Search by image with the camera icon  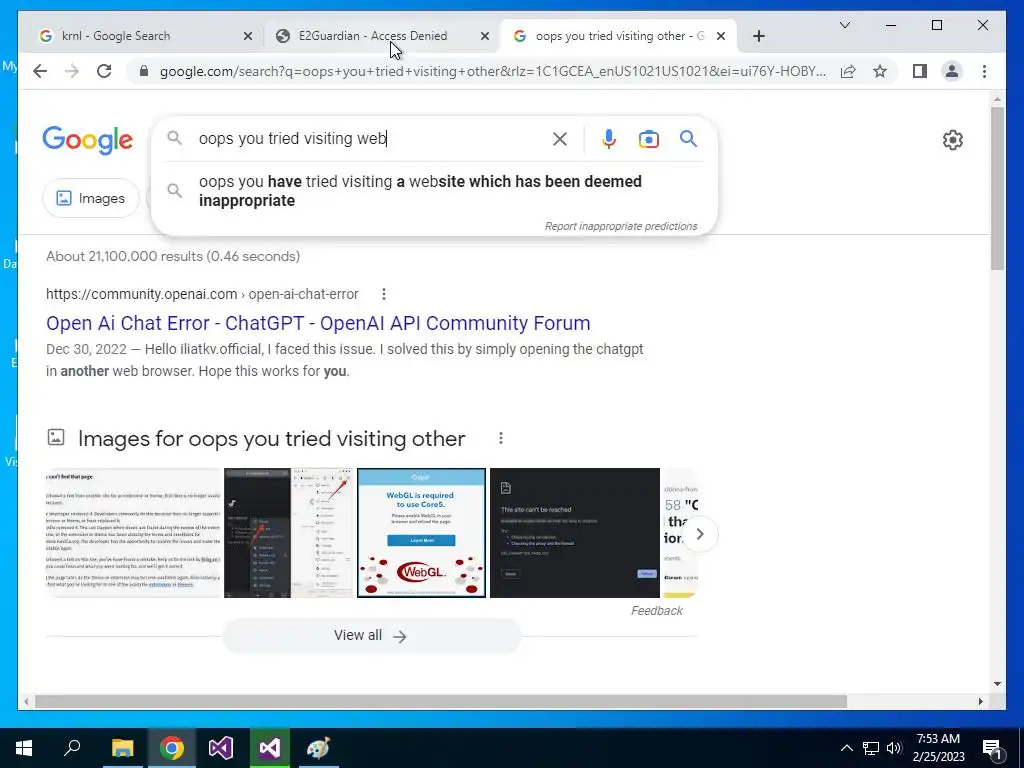point(648,139)
